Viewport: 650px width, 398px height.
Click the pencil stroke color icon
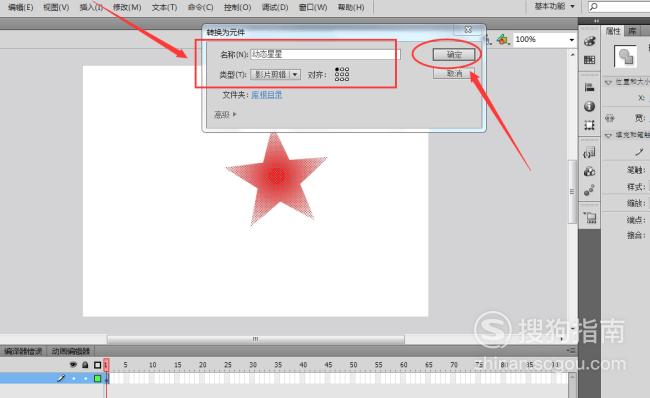(639, 153)
